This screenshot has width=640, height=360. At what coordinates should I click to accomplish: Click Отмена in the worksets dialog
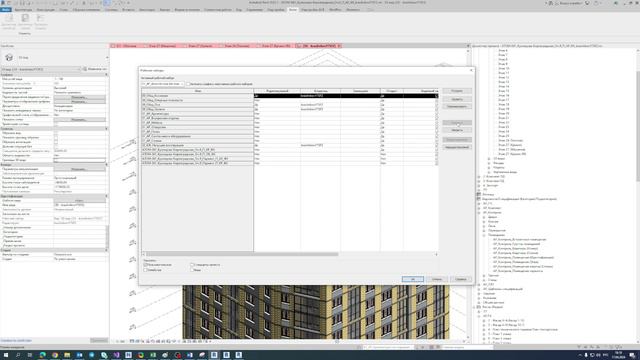pyautogui.click(x=437, y=279)
